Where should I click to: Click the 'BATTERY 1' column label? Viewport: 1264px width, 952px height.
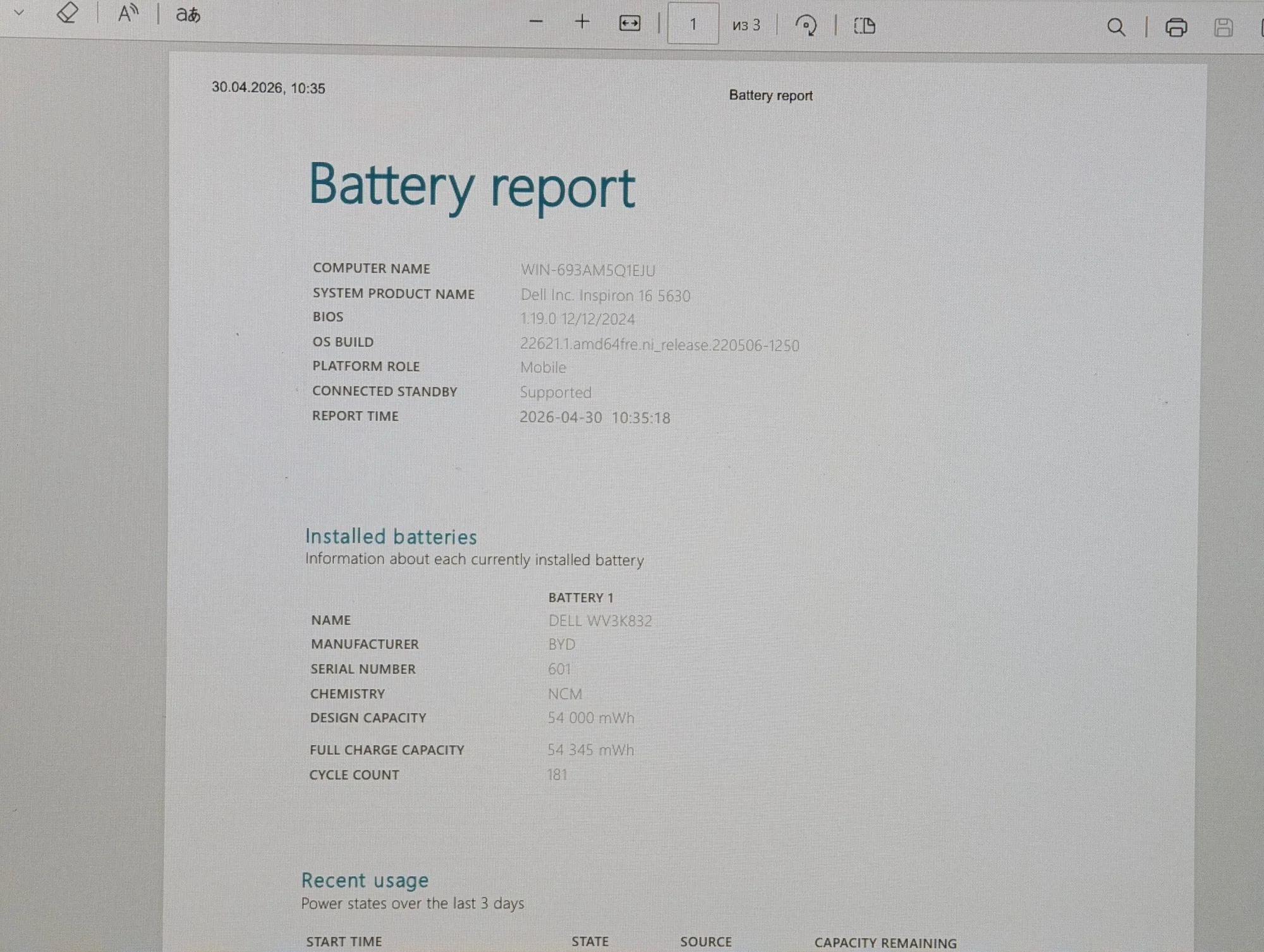[x=581, y=597]
